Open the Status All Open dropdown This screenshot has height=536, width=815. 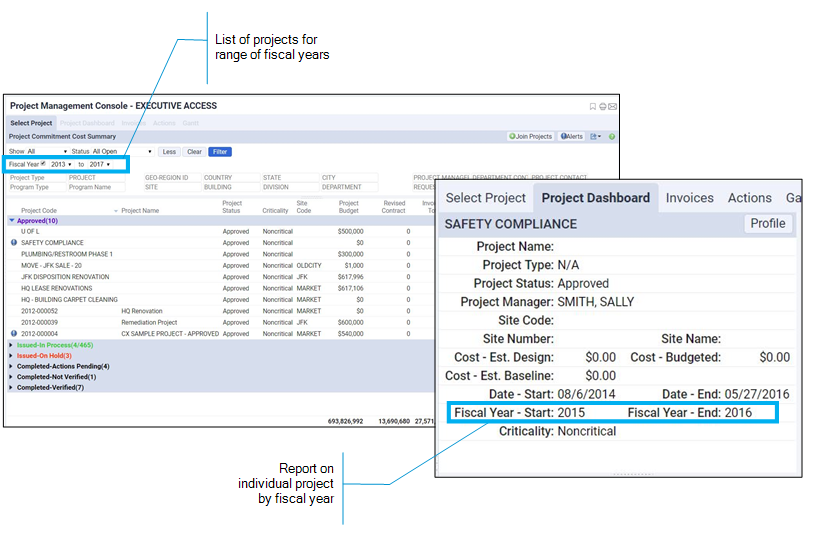(x=122, y=151)
